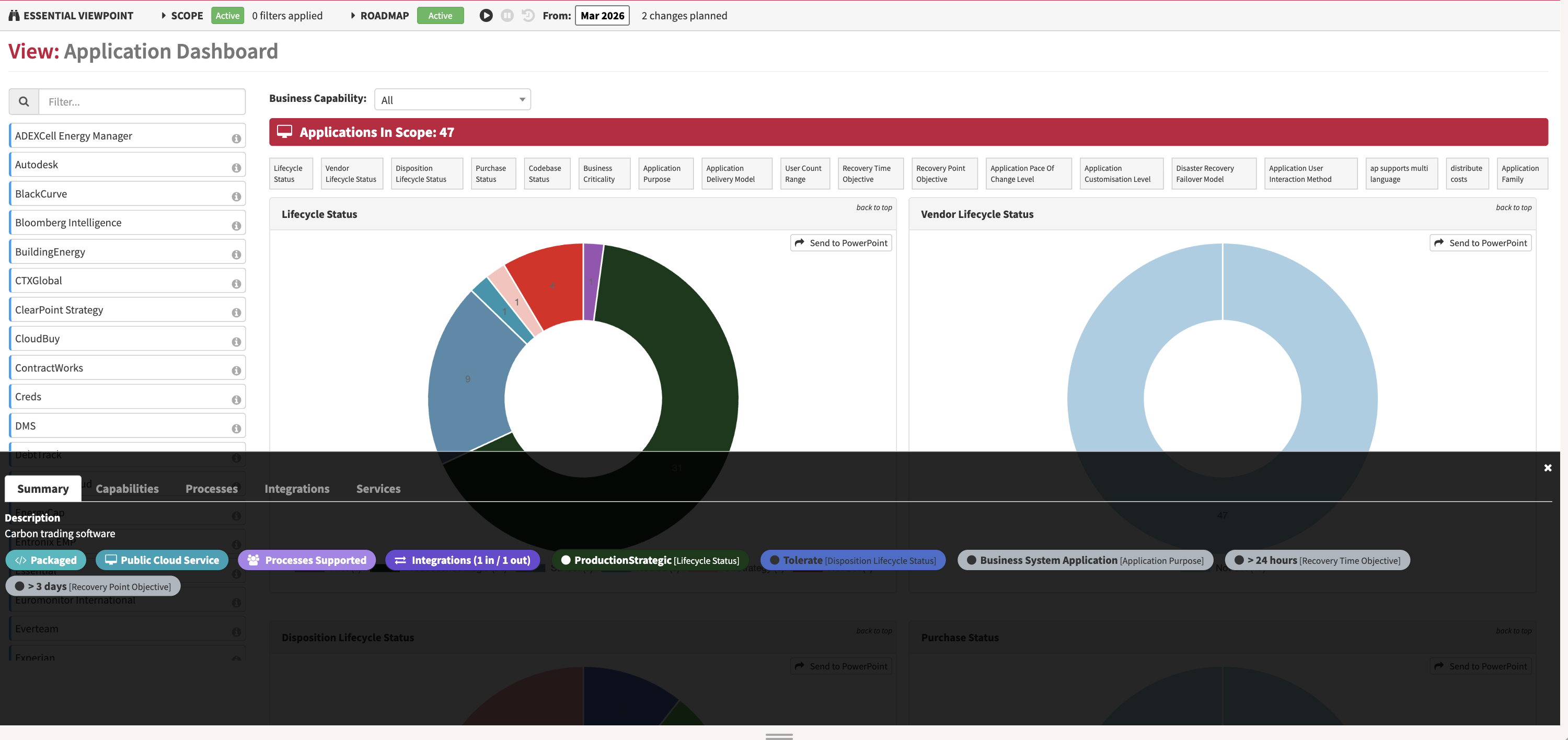Expand the SCOPE section arrow
This screenshot has height=740, width=1568.
coord(163,16)
